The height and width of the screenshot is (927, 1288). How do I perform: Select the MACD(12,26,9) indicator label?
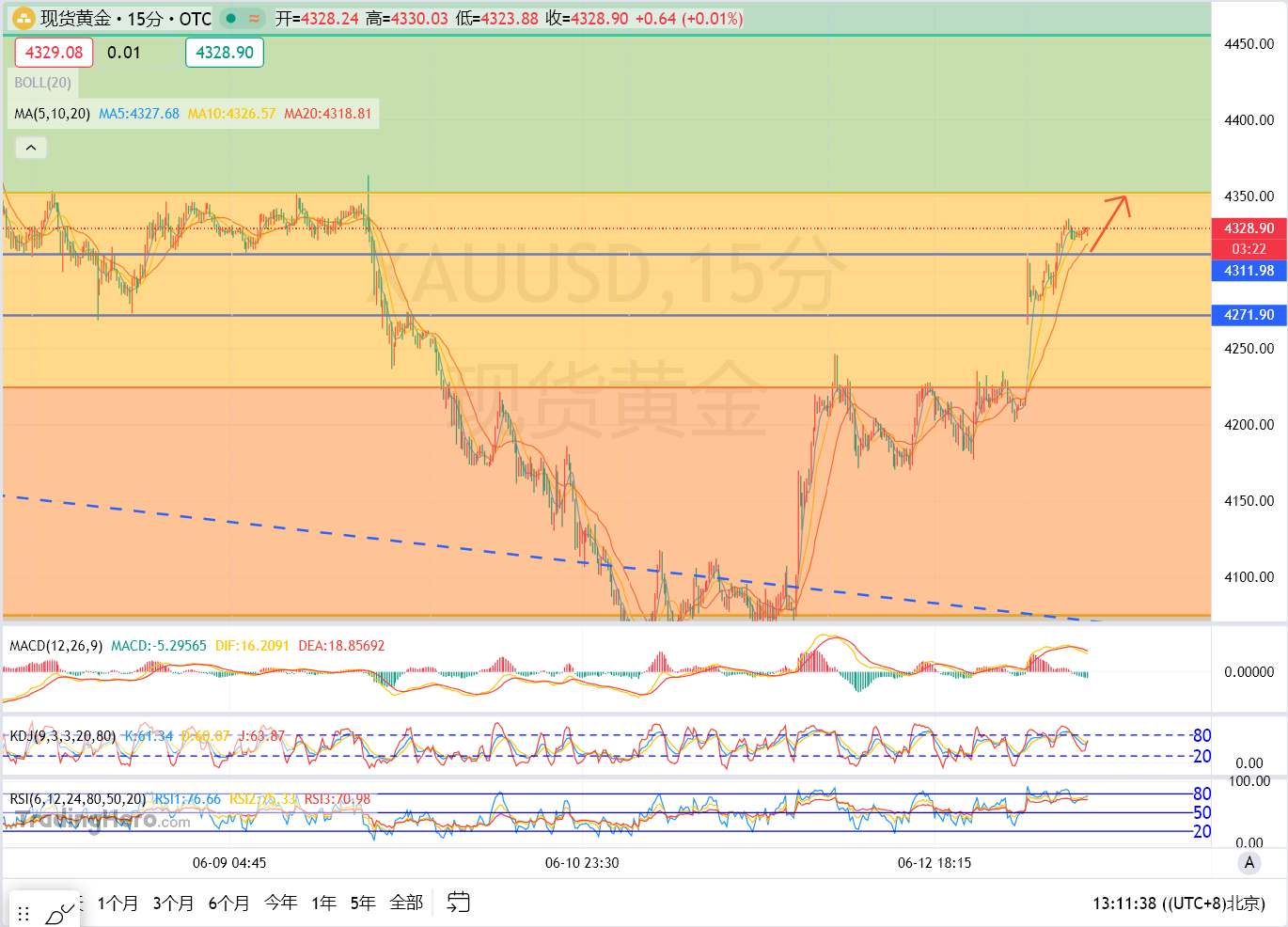pos(55,646)
